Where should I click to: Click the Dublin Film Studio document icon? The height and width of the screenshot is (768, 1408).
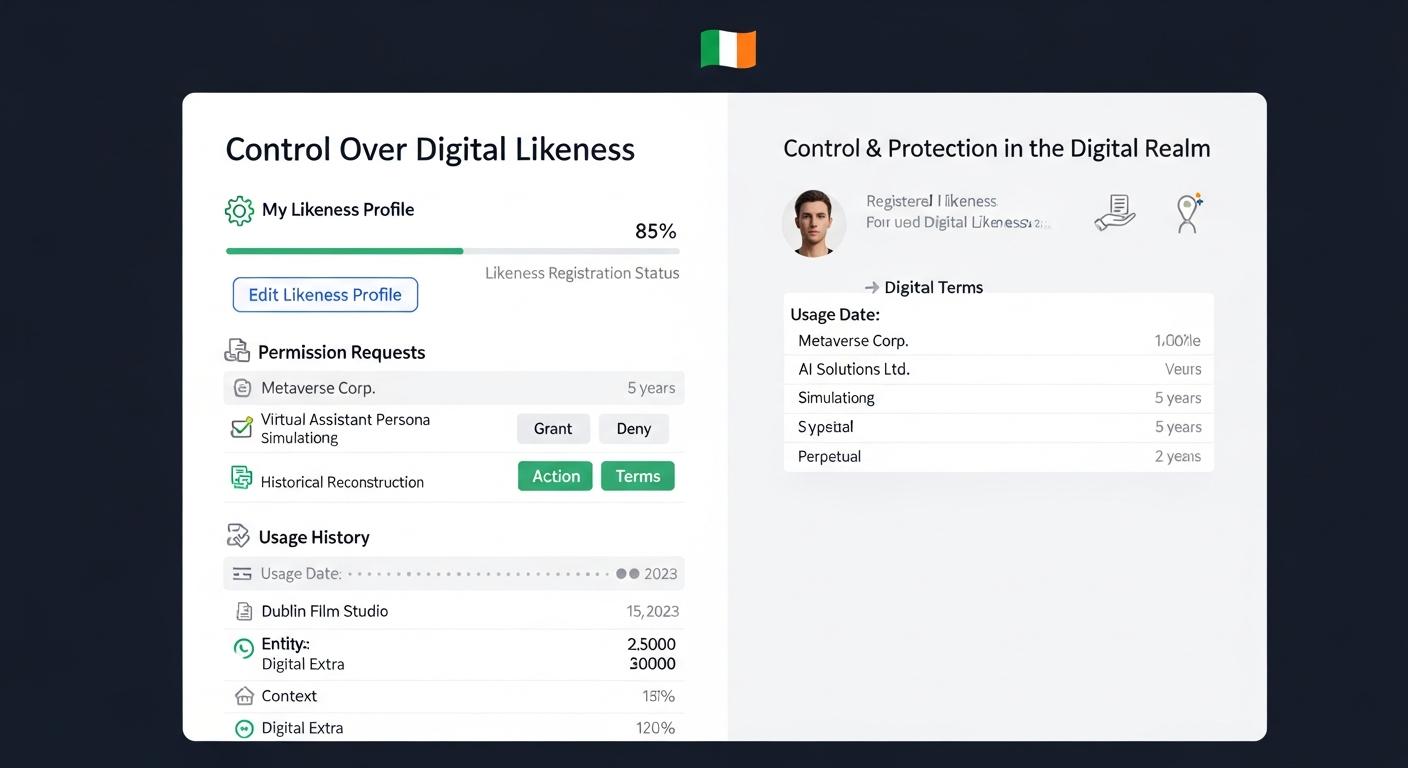[x=243, y=610]
